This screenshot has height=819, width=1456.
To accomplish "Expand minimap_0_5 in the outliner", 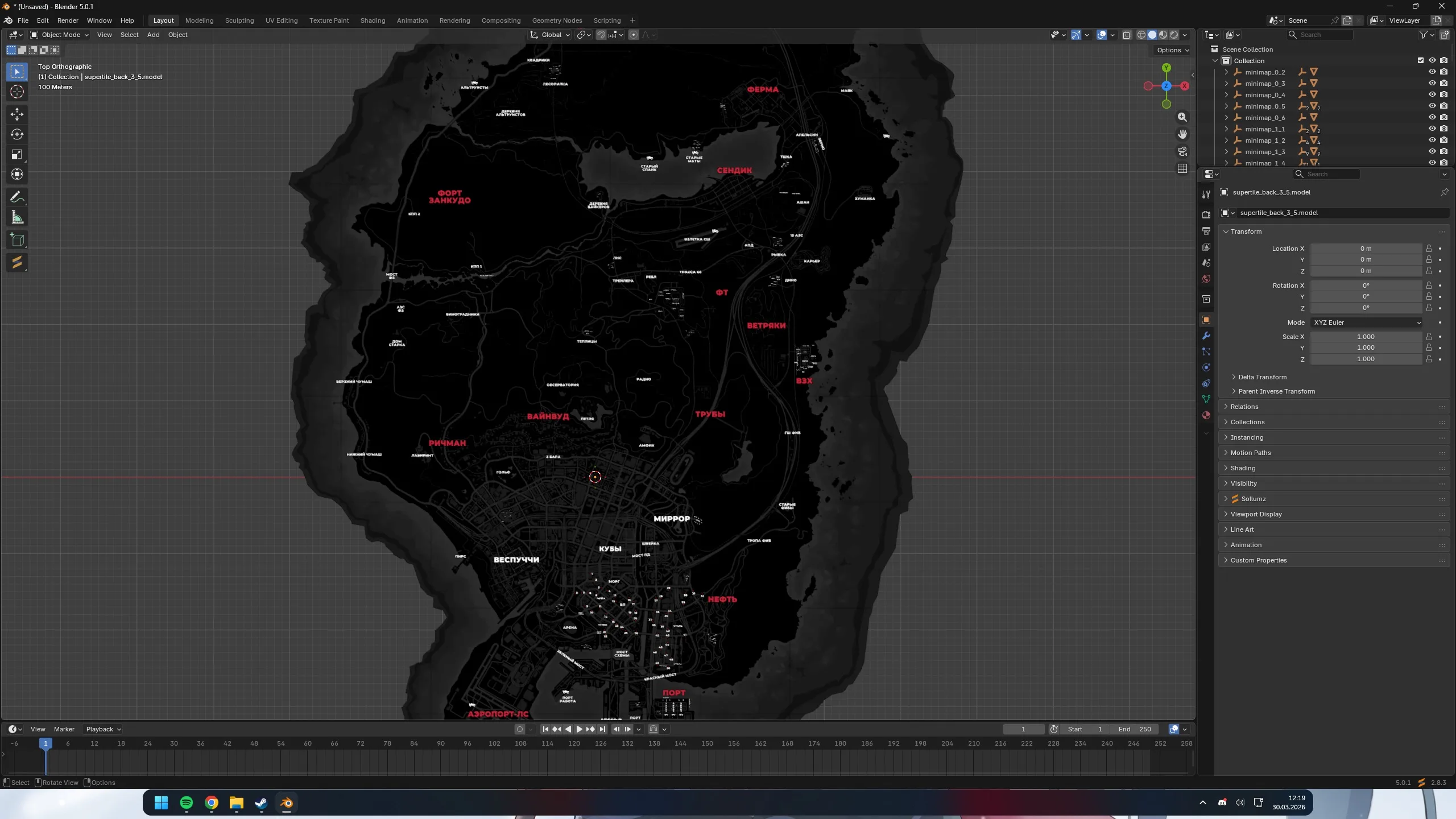I will (1226, 106).
